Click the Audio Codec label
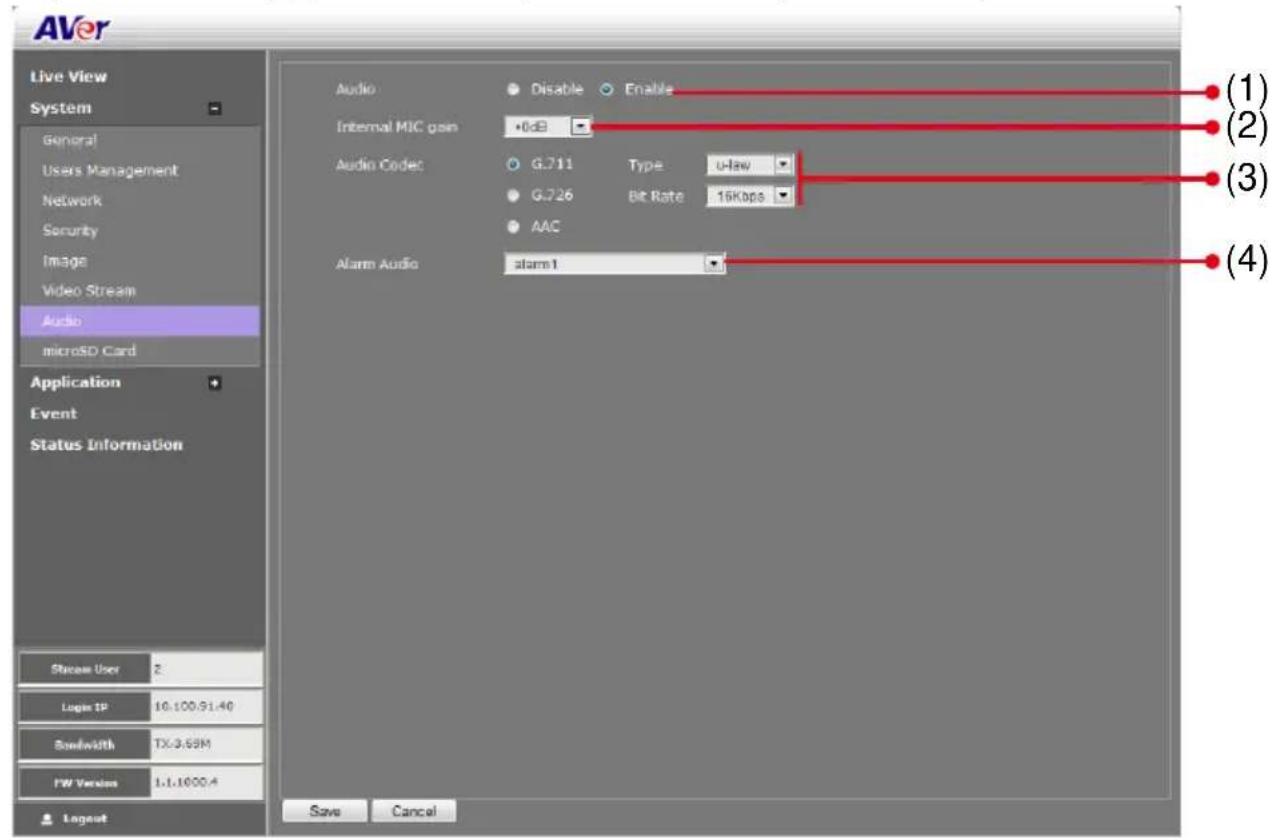The height and width of the screenshot is (840, 1282). (x=380, y=165)
